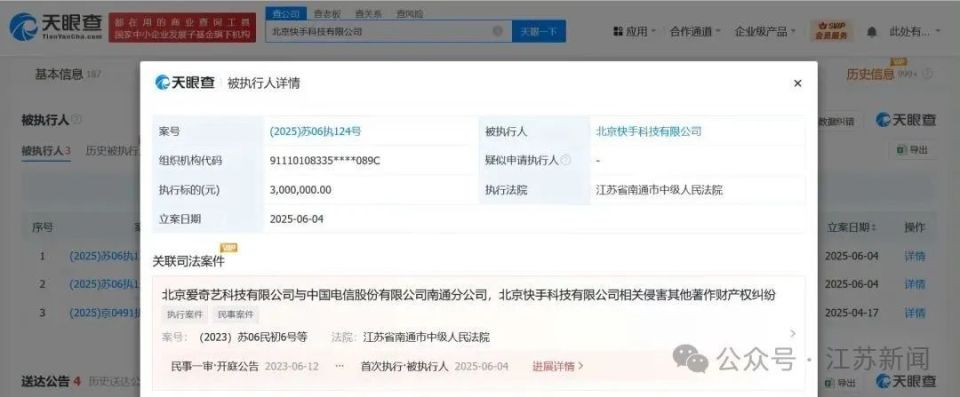Open 北京快手科技有限公司 company link in dialog
960x397 pixels.
[x=649, y=131]
